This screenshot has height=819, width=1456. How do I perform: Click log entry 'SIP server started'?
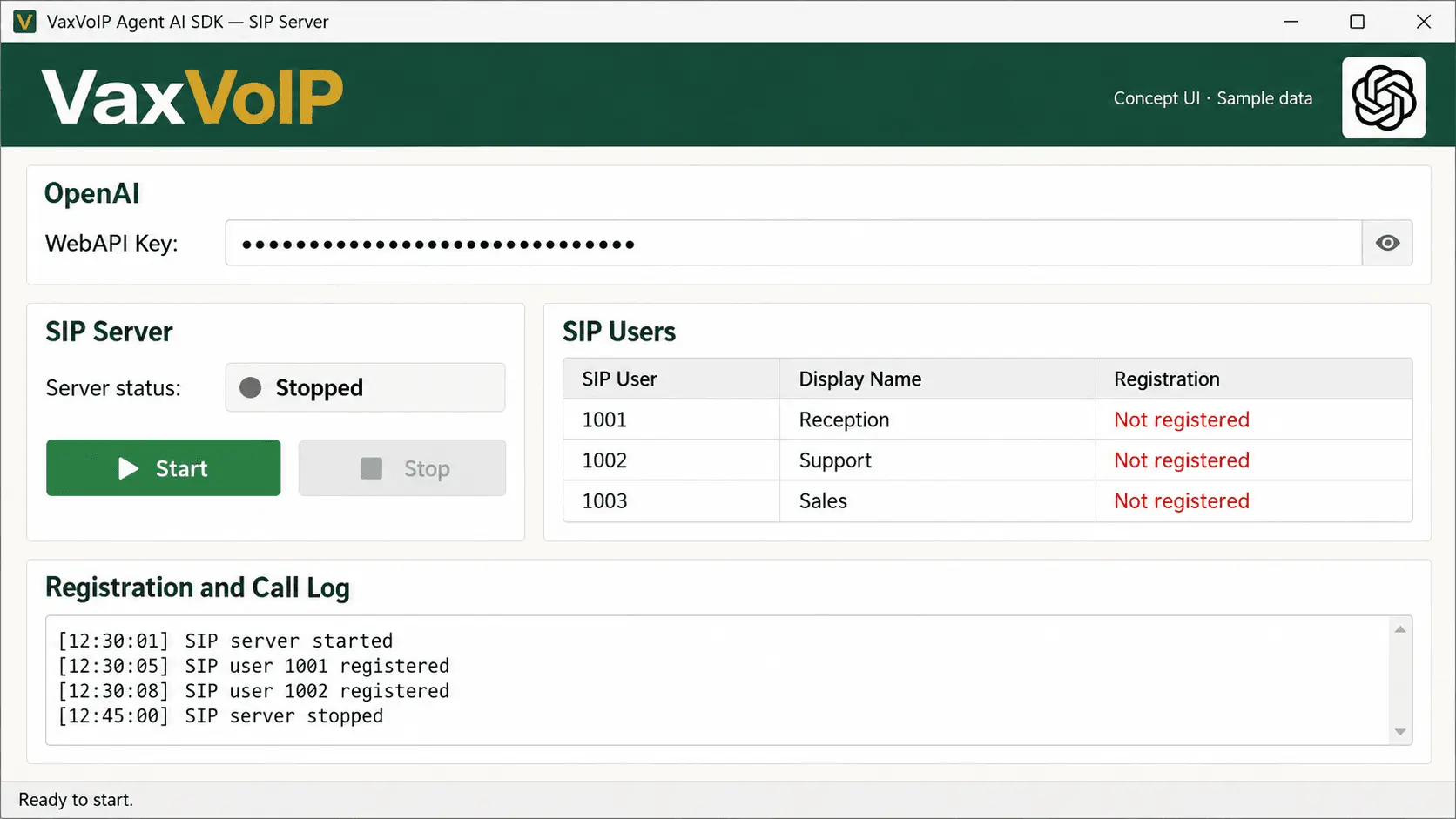click(x=226, y=641)
